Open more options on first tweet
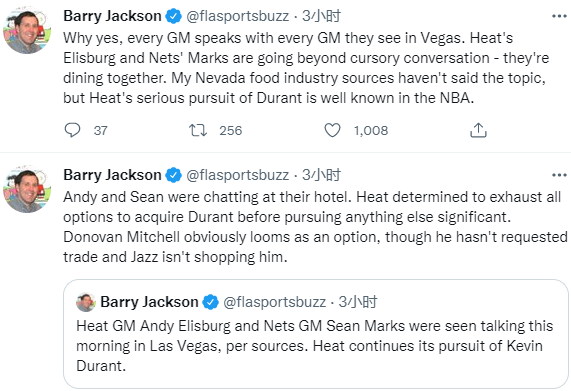Viewport: 571px width, 391px height. coord(559,16)
